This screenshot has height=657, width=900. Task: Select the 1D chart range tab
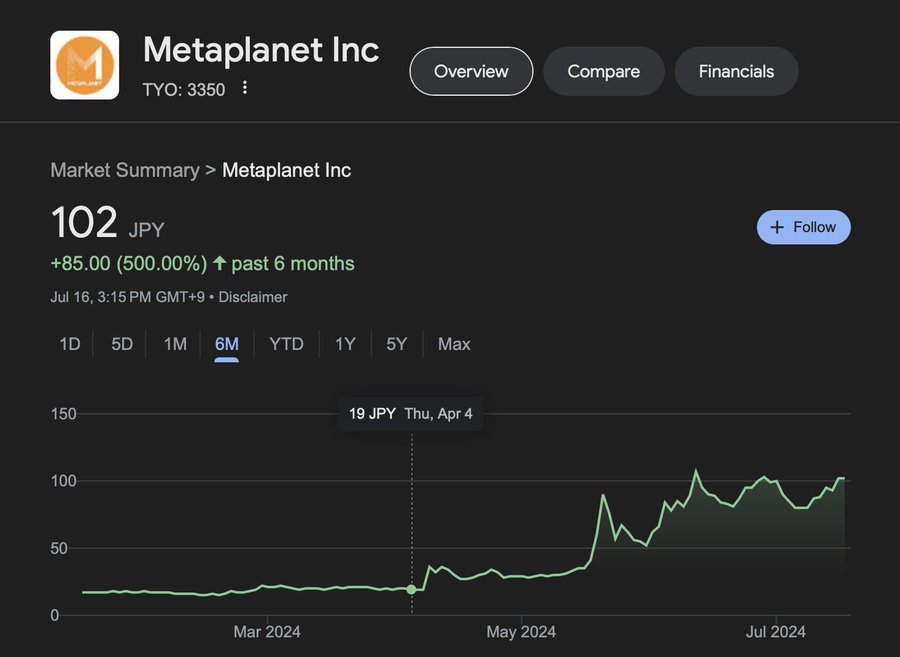69,343
